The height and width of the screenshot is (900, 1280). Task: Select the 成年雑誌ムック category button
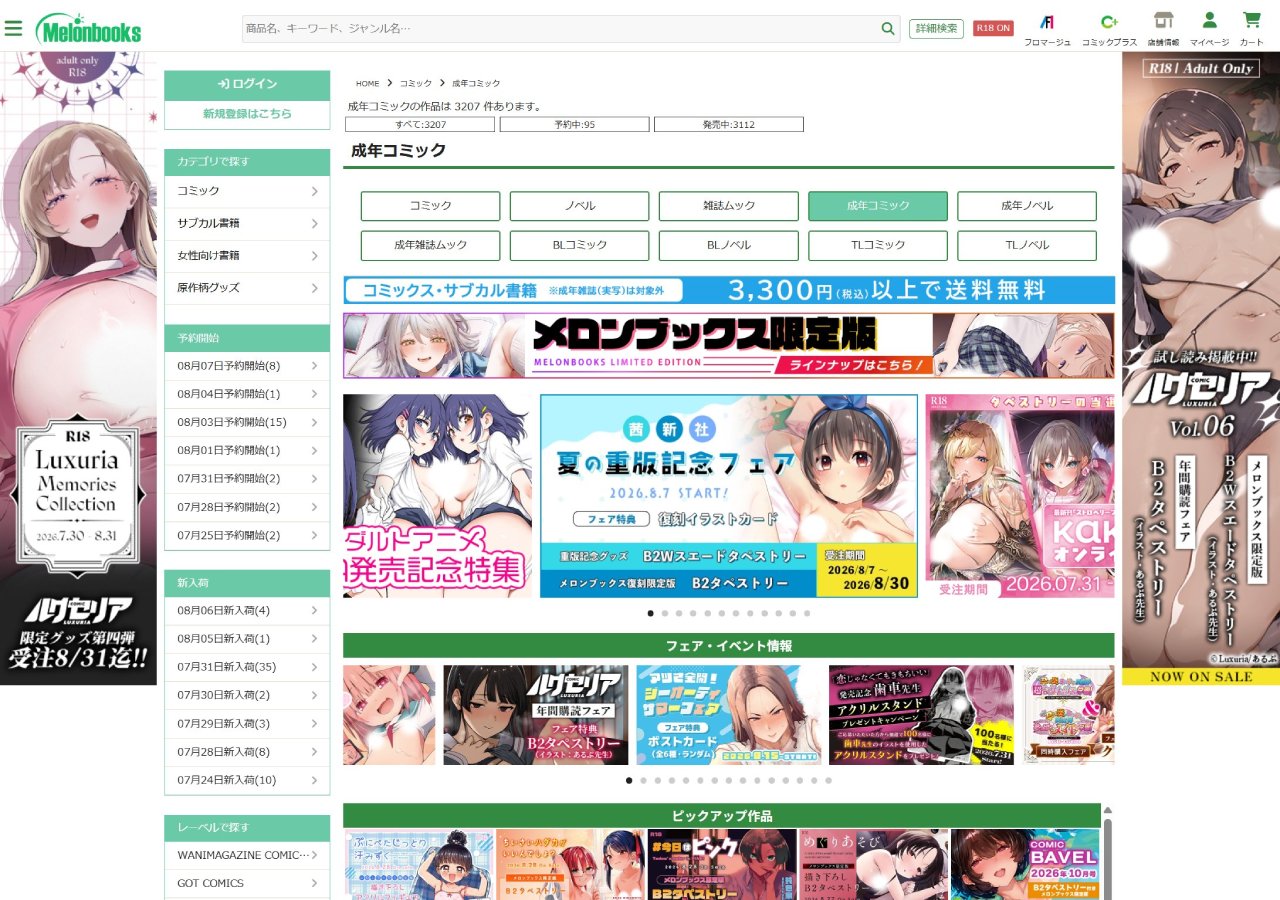430,245
